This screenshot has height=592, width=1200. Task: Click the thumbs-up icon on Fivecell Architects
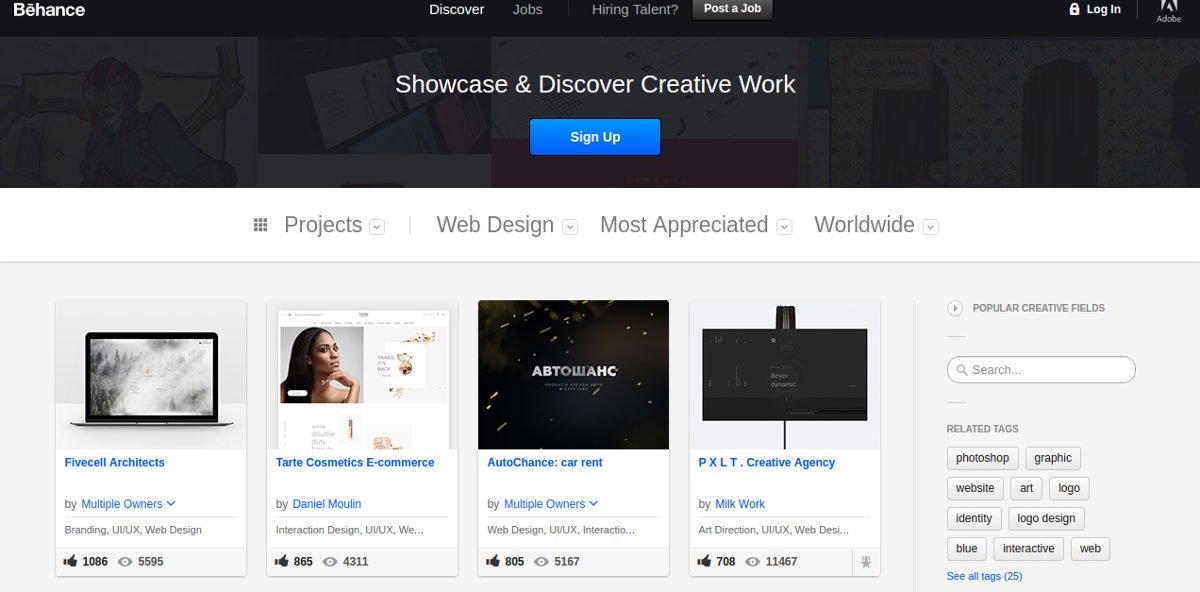(71, 561)
